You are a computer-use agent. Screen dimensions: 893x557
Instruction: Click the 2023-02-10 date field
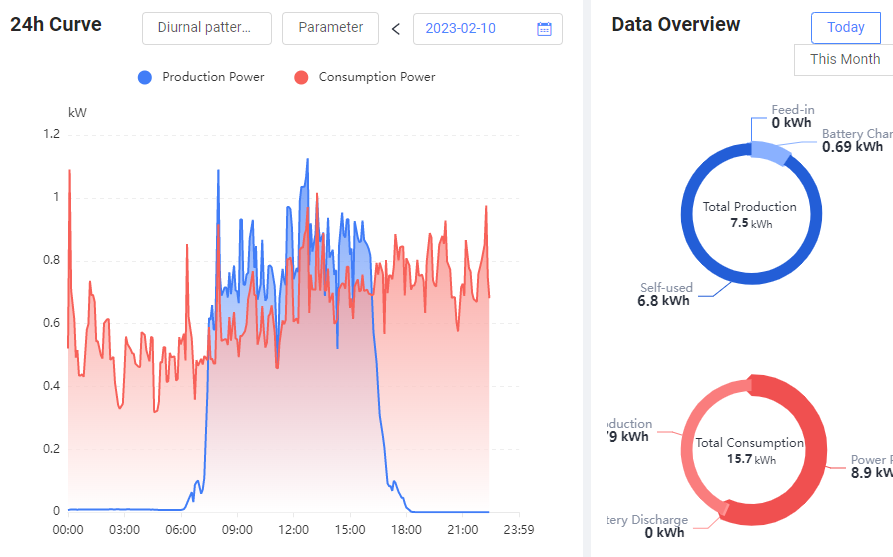click(488, 29)
